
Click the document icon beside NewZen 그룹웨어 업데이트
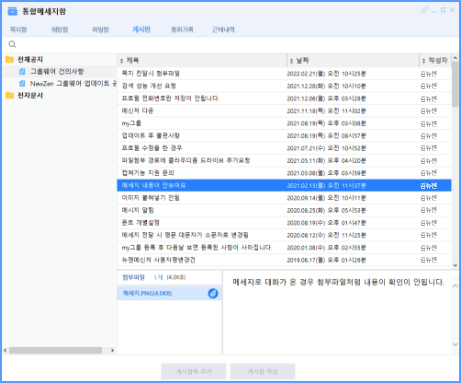(x=22, y=83)
